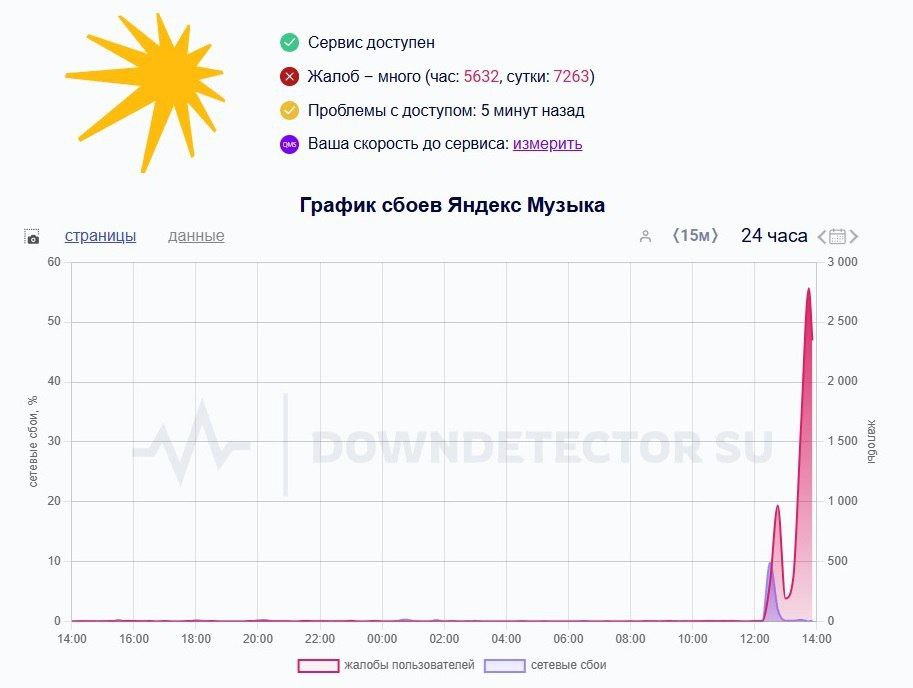
Task: Click the green service available checkmark
Action: [x=289, y=43]
